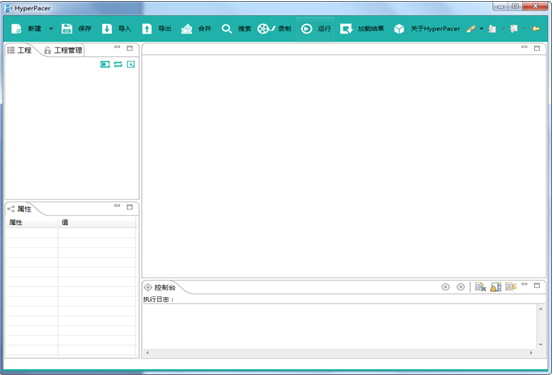Click the console horizontal scroll-left arrow
Screen dimensions: 553x375
click(147, 352)
